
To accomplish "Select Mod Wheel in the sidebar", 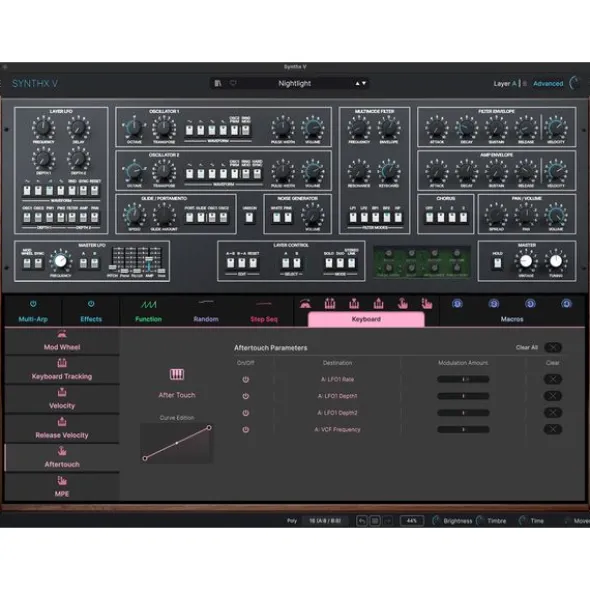I will pyautogui.click(x=62, y=341).
